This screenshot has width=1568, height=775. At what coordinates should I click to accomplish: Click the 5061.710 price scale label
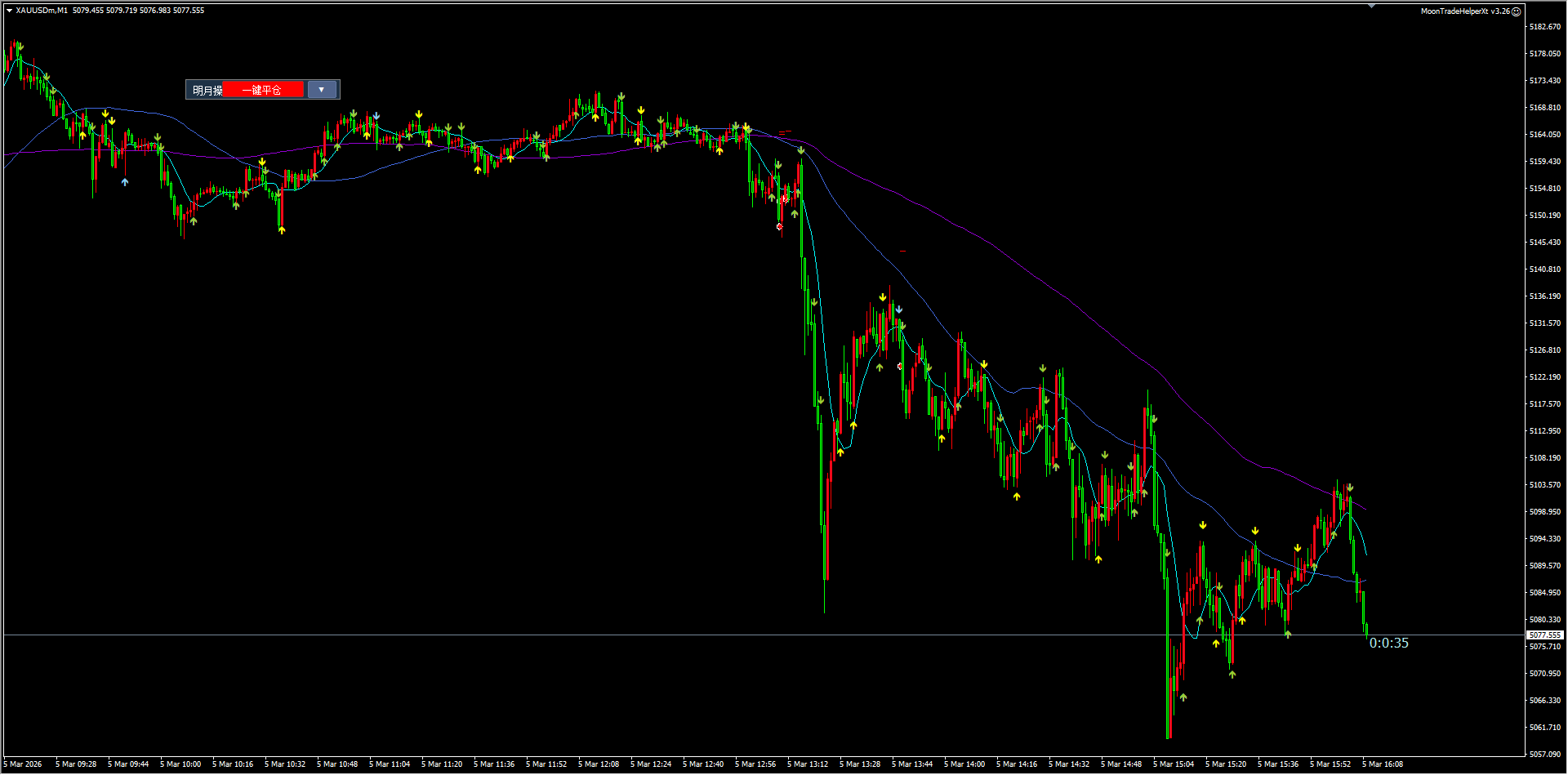click(x=1545, y=728)
